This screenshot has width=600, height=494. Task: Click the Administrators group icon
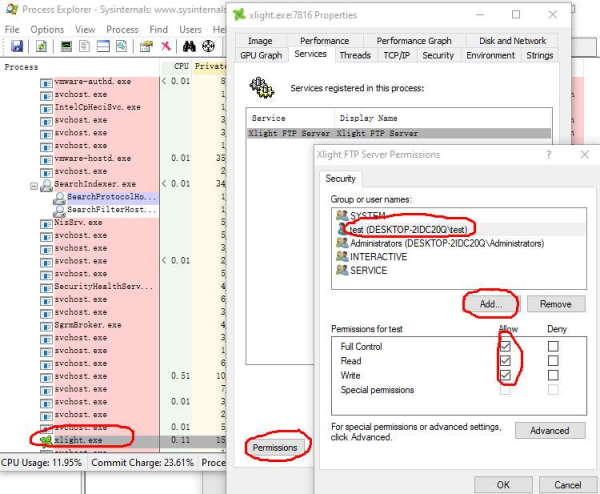pos(342,243)
